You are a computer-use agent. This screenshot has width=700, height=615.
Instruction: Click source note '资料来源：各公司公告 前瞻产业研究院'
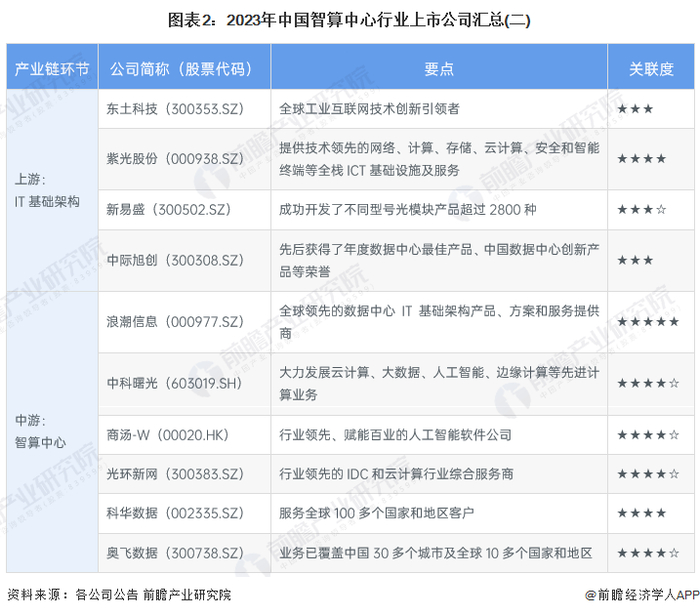pos(119,595)
